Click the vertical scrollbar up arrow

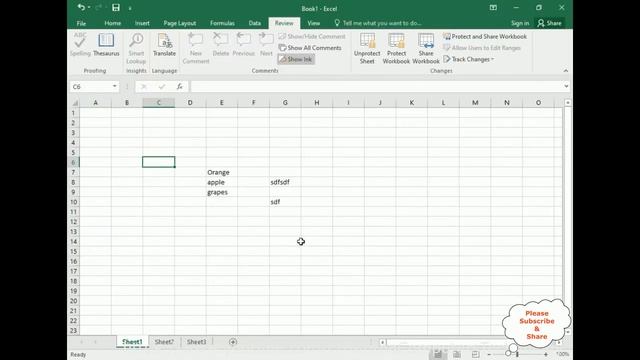tap(568, 102)
